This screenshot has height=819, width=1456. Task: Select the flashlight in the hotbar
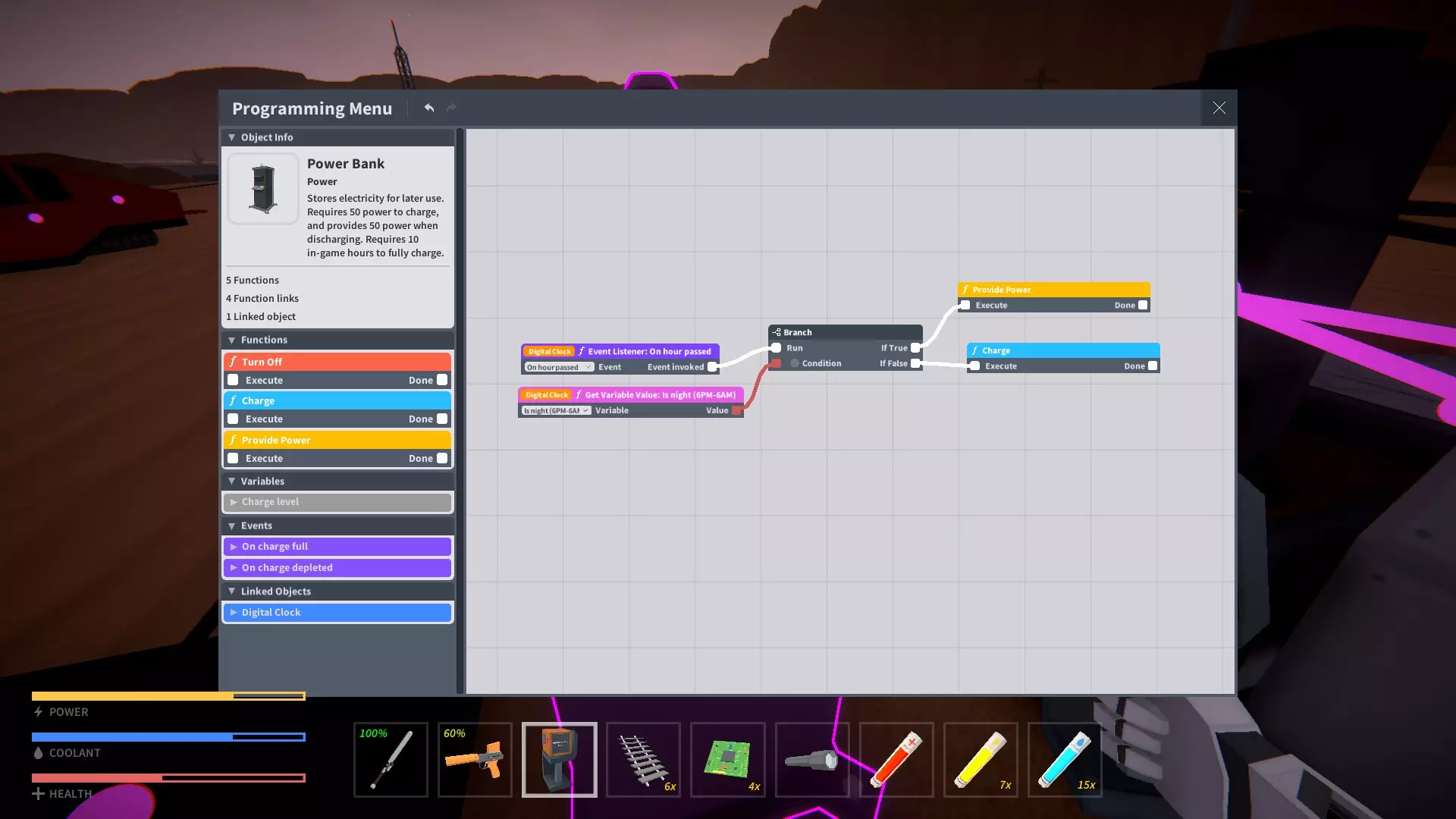click(x=811, y=760)
